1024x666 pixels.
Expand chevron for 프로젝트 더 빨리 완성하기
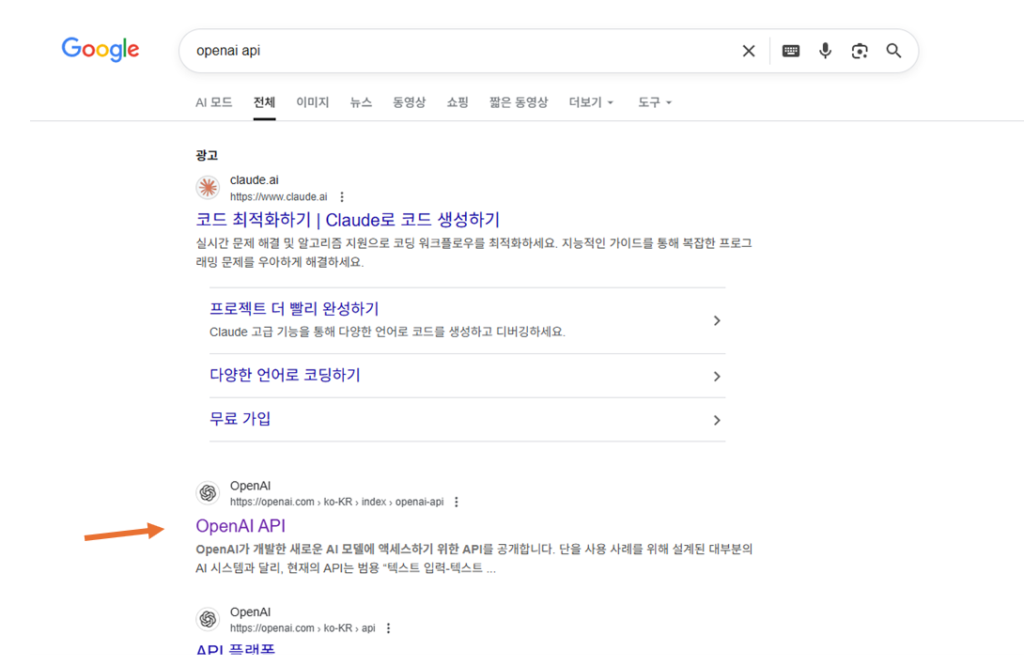point(716,321)
